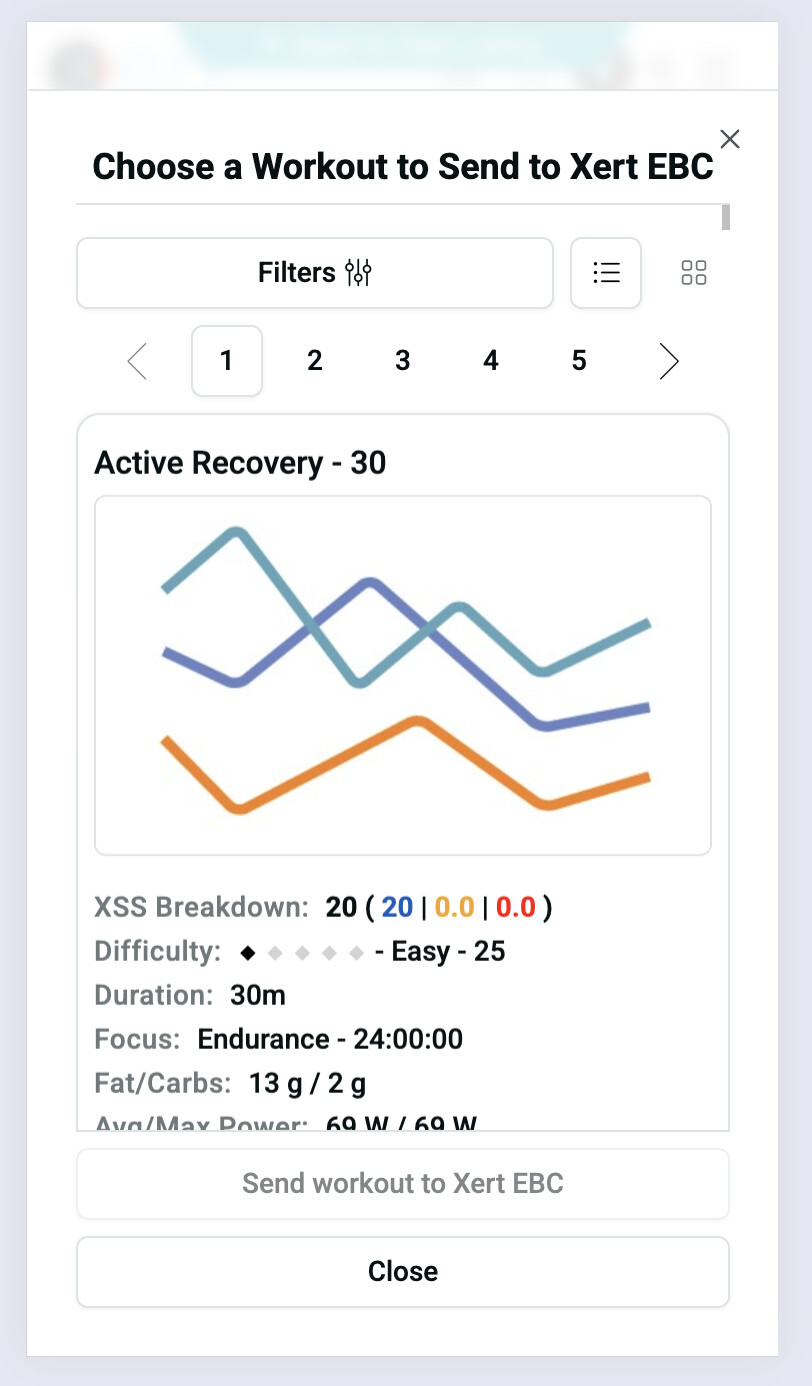Click the difficulty diamond rating indicator

[301, 952]
